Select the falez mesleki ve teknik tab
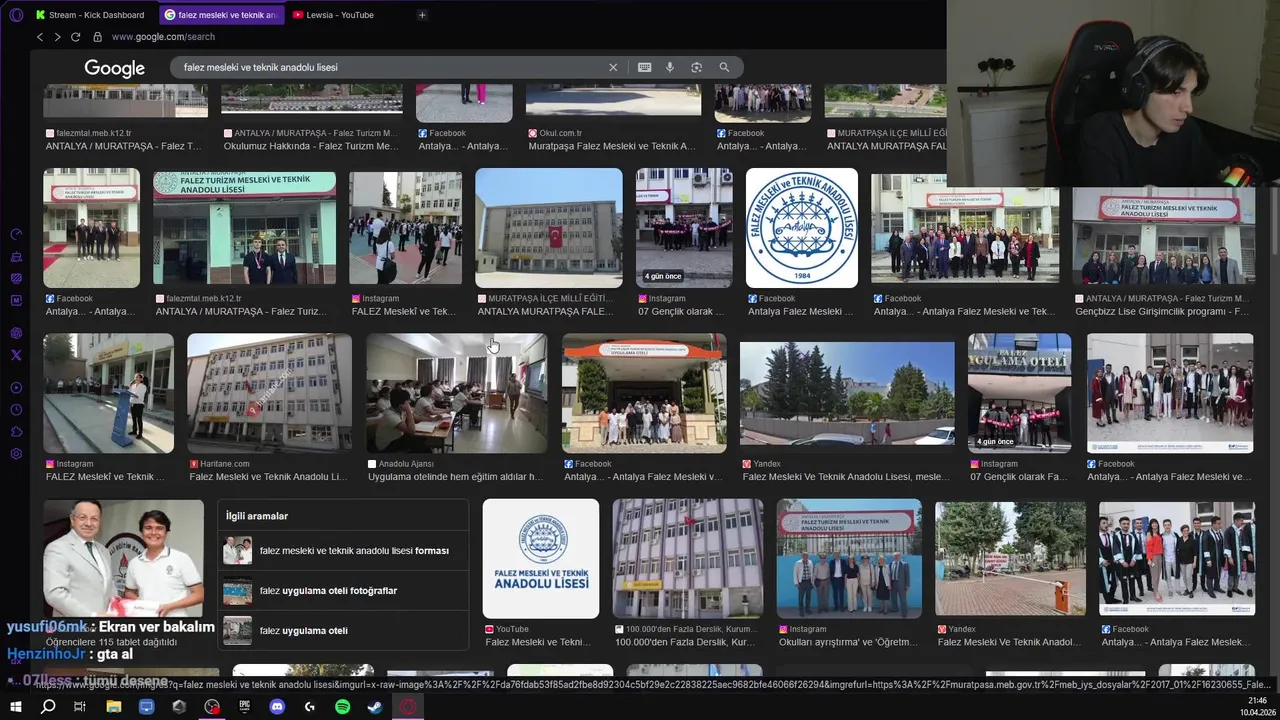Viewport: 1280px width, 720px height. pyautogui.click(x=222, y=15)
